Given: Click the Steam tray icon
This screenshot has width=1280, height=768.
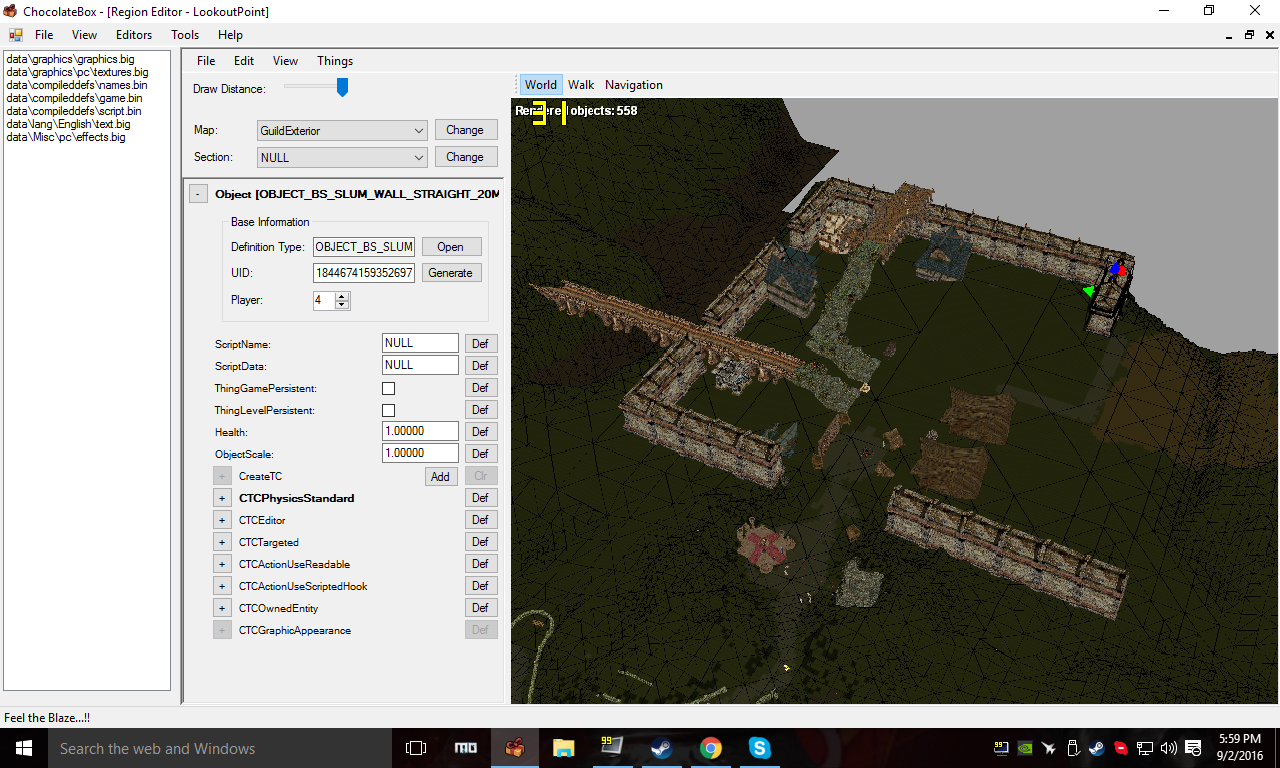Looking at the screenshot, I should click(x=1097, y=748).
